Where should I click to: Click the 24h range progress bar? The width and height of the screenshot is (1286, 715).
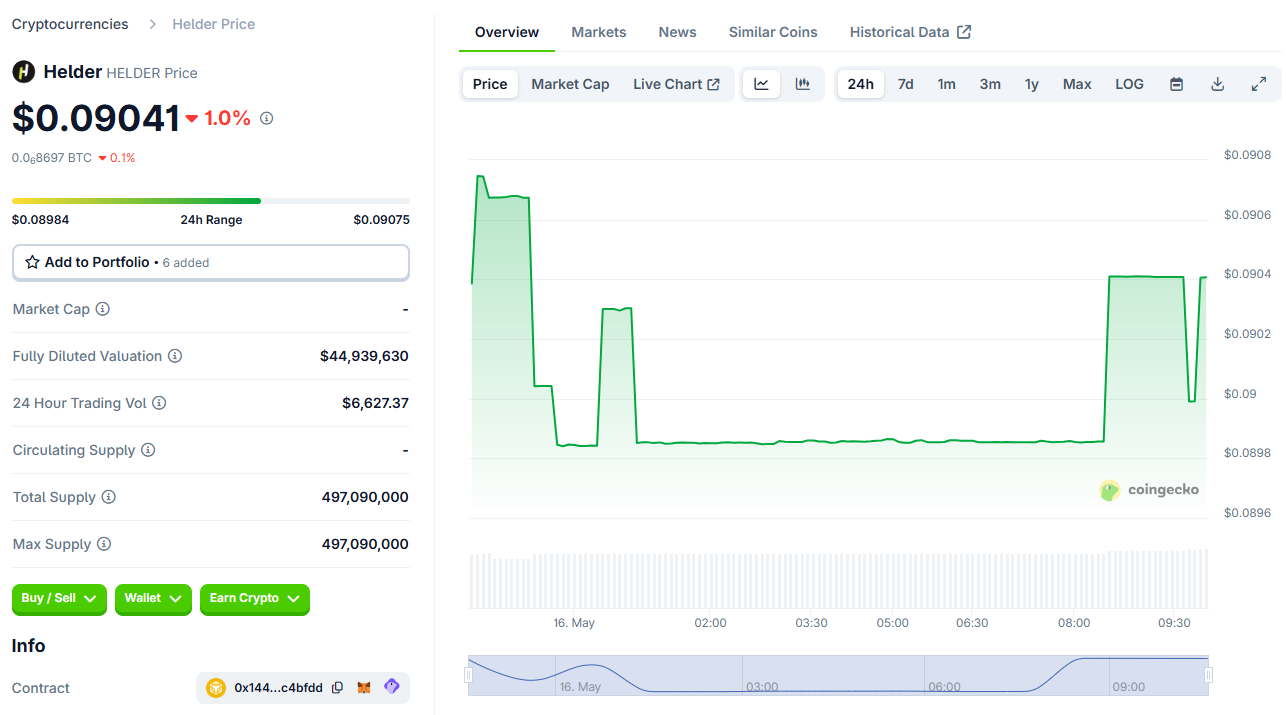point(211,201)
